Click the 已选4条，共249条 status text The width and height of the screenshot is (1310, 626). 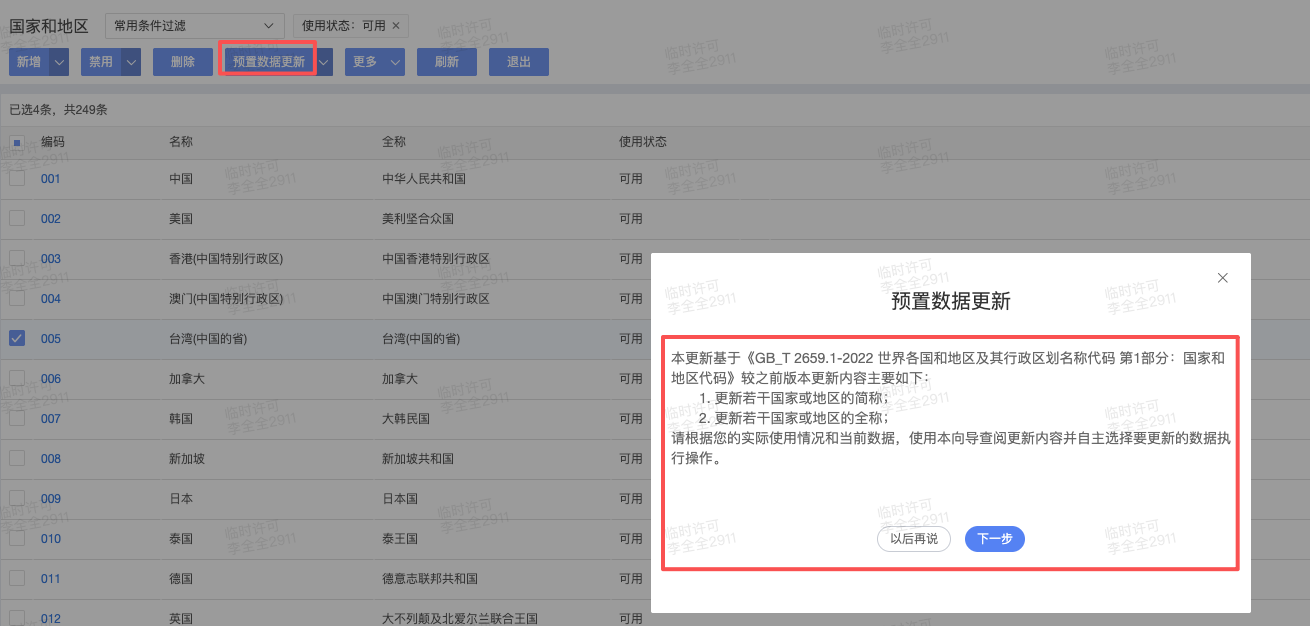point(58,110)
